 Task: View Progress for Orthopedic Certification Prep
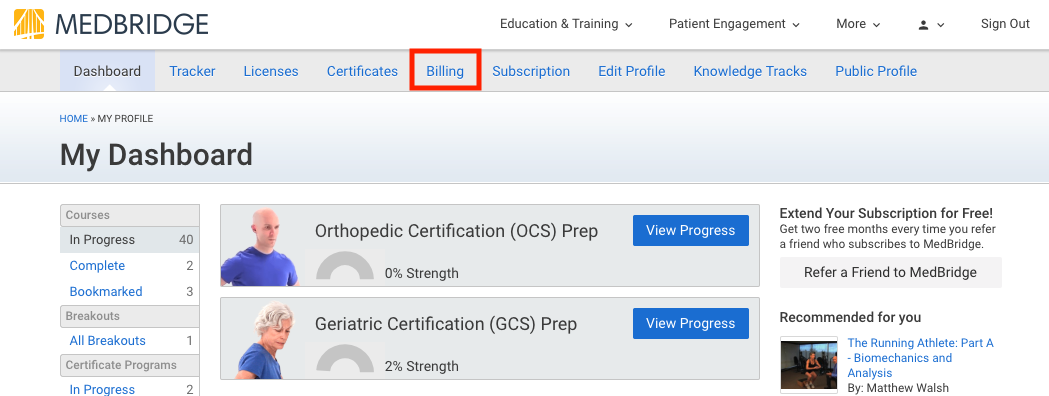[690, 231]
